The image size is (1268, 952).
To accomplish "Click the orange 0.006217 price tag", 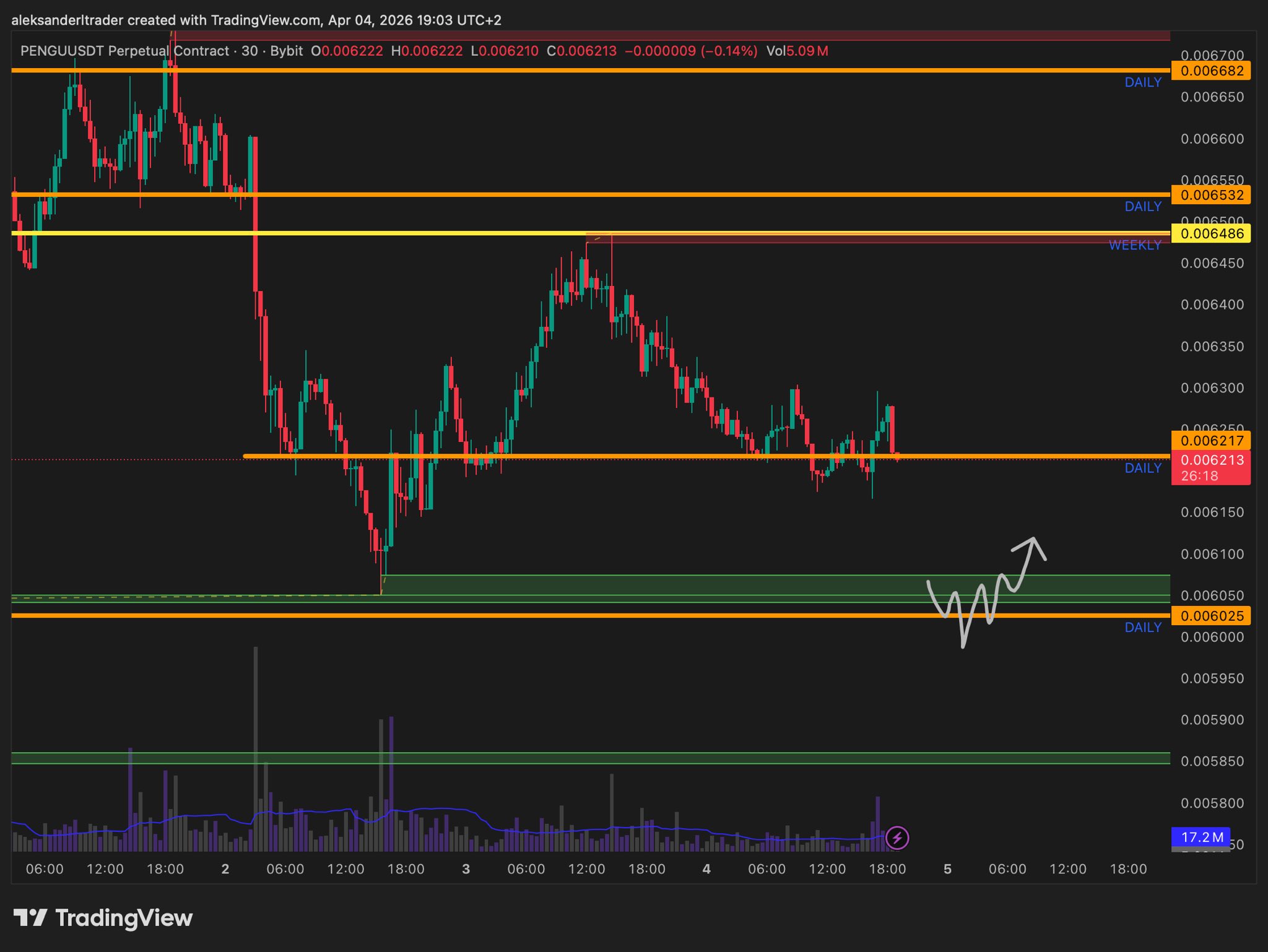I will pos(1211,441).
